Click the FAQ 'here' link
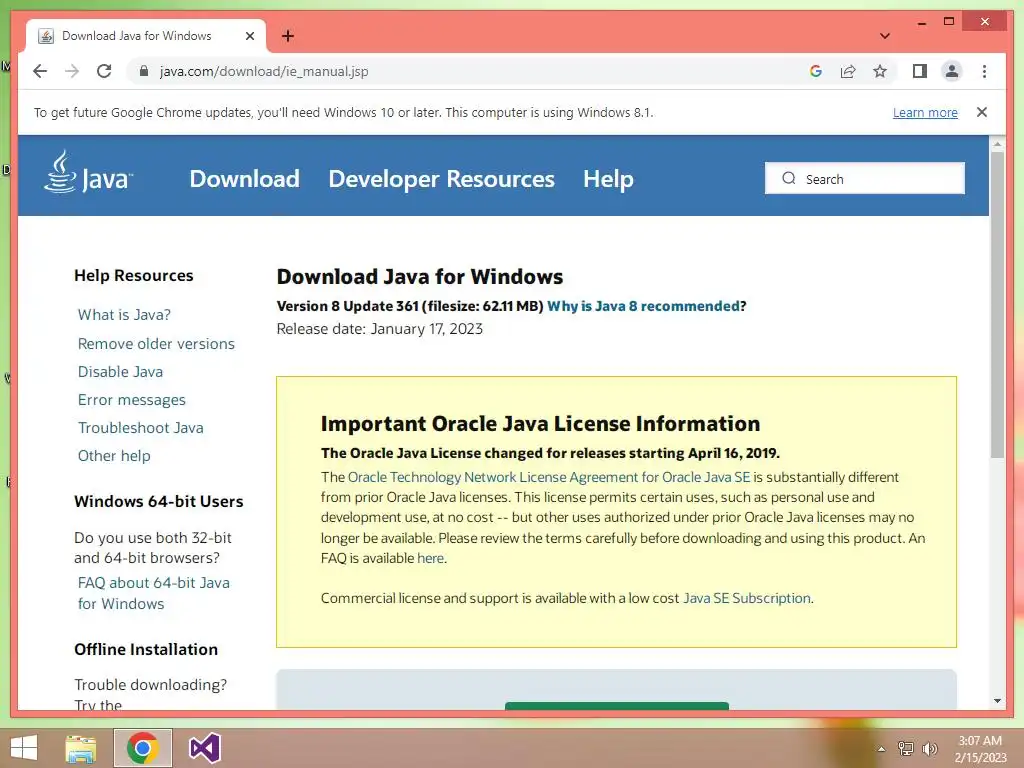This screenshot has height=768, width=1024. coord(430,558)
